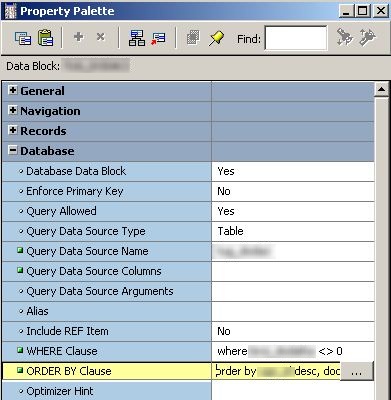Toggle the Freeze/Unfreeze pushpin icon
The image size is (391, 400).
[217, 38]
